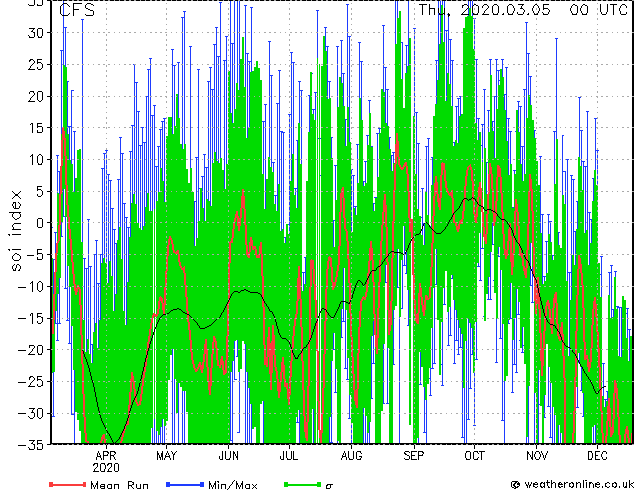This screenshot has width=634, height=490.
Task: Click the Min/Max legend label
Action: pos(232,485)
